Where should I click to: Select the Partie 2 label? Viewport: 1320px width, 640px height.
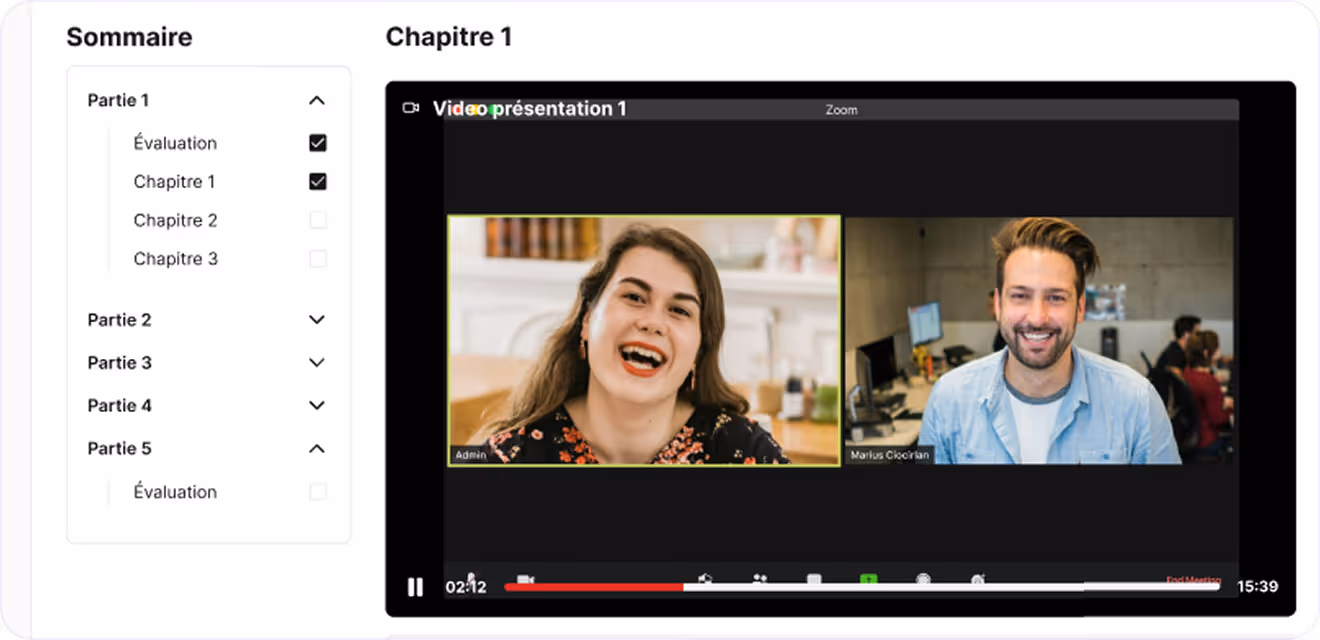click(x=119, y=320)
